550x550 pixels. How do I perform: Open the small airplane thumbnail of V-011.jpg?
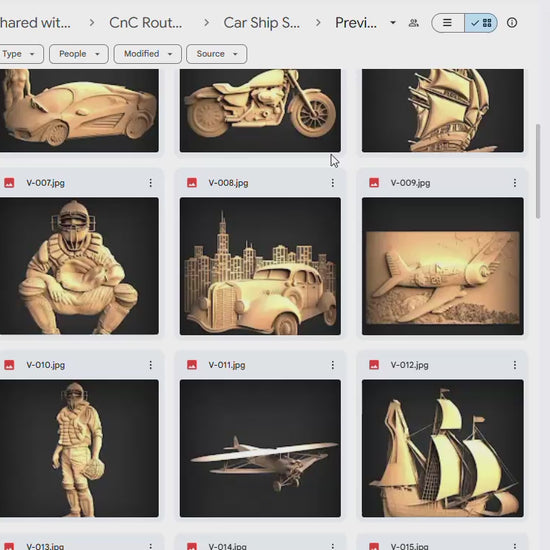[260, 448]
